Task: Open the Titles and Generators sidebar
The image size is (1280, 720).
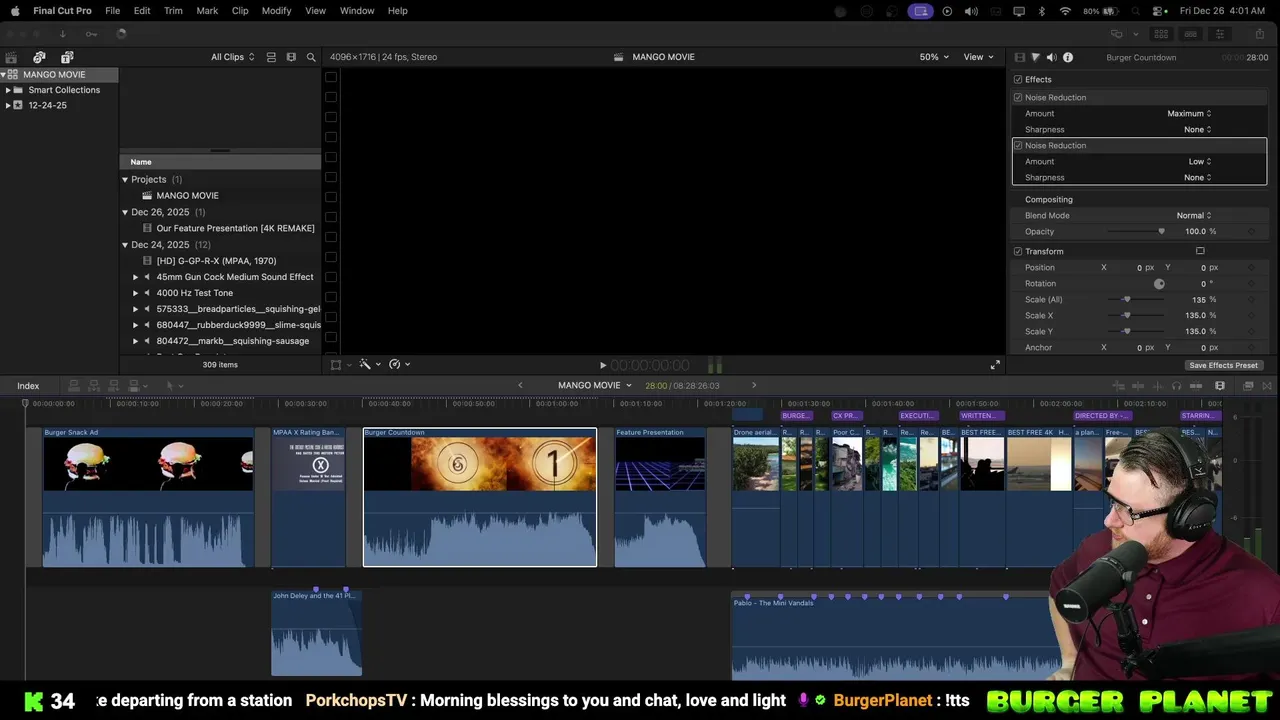Action: [67, 57]
